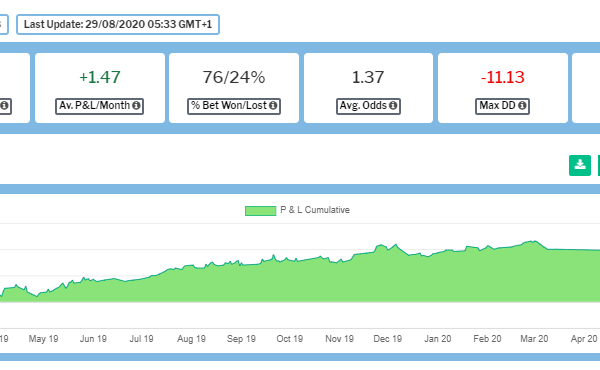Select the -11.13 max drawdown value
600x370 pixels.
pyautogui.click(x=503, y=77)
